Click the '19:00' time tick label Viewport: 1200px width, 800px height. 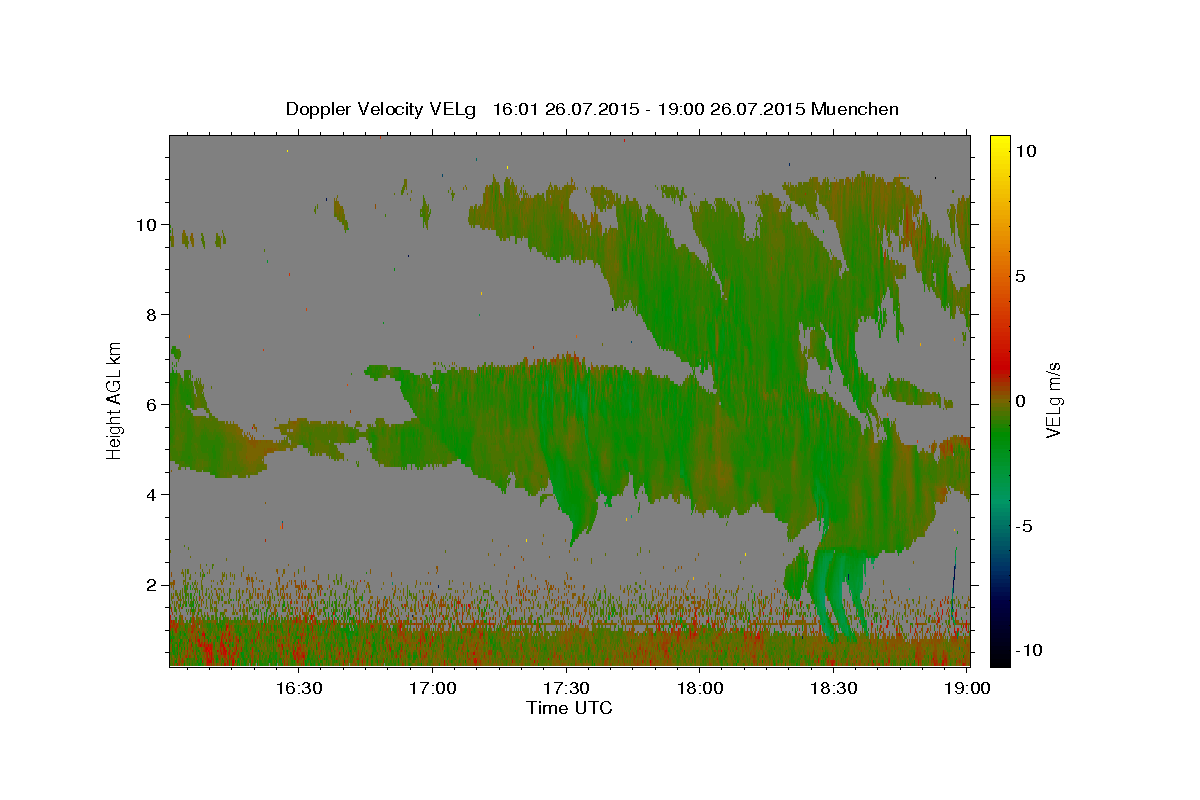click(x=968, y=688)
